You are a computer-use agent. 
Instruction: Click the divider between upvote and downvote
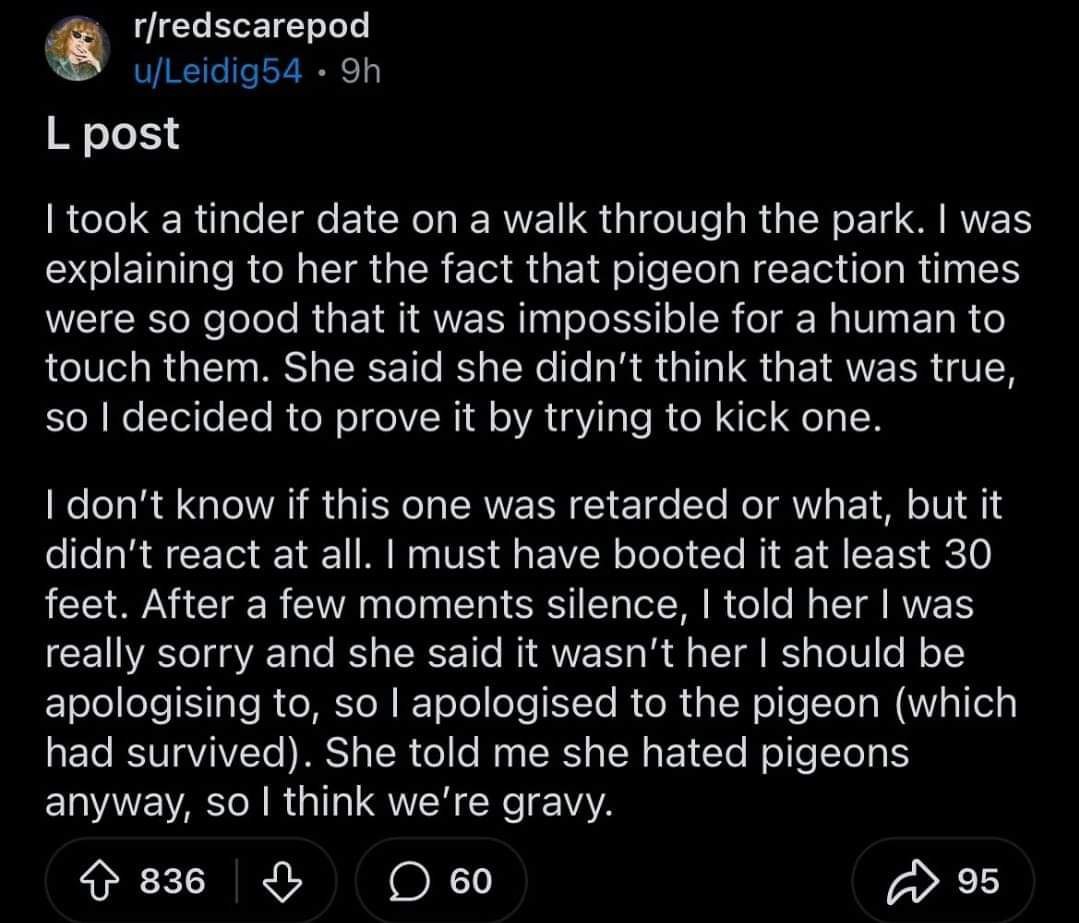(238, 881)
